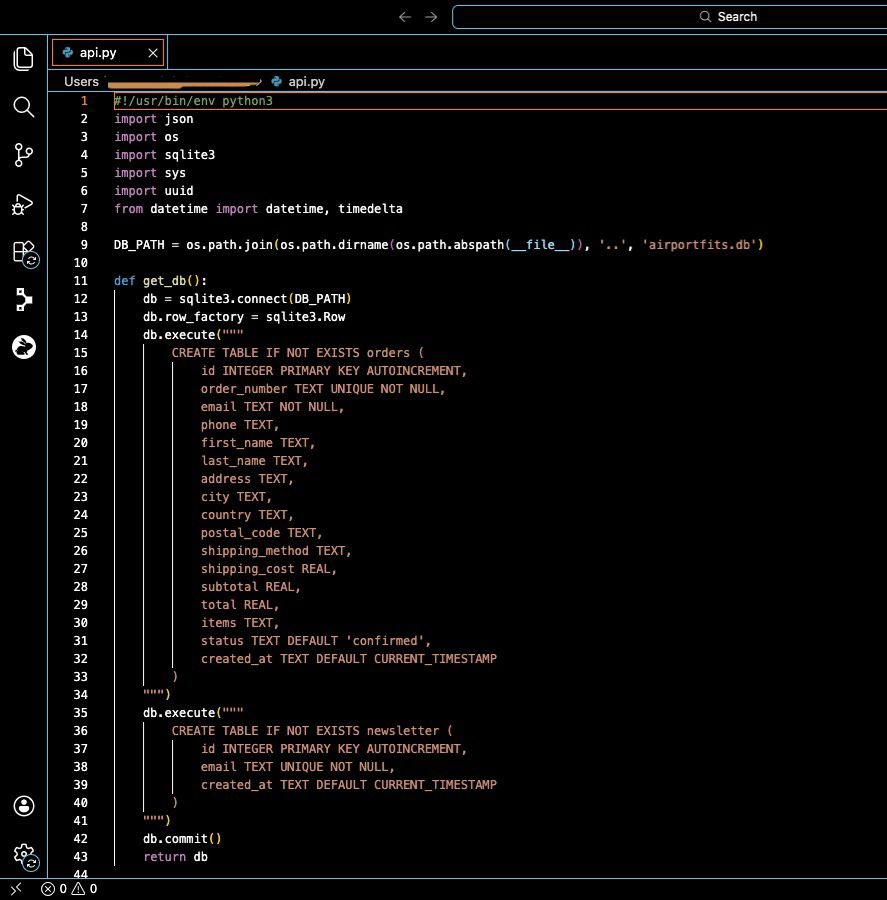Click 'email TEXT UNIQUE NOT NULL' line
Screen dimensions: 887x900
tap(297, 767)
